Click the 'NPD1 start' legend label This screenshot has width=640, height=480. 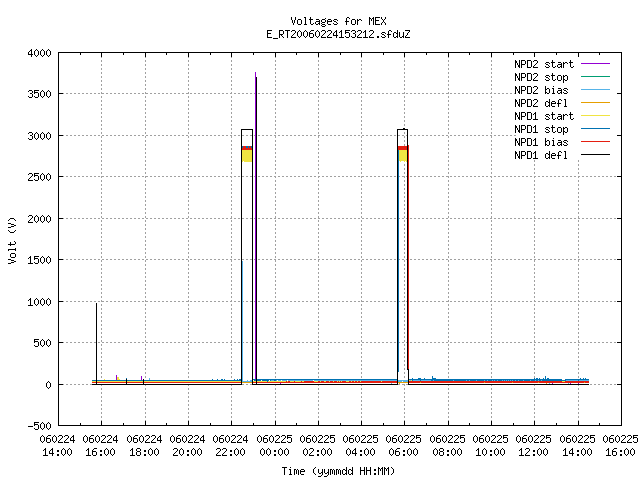(544, 116)
